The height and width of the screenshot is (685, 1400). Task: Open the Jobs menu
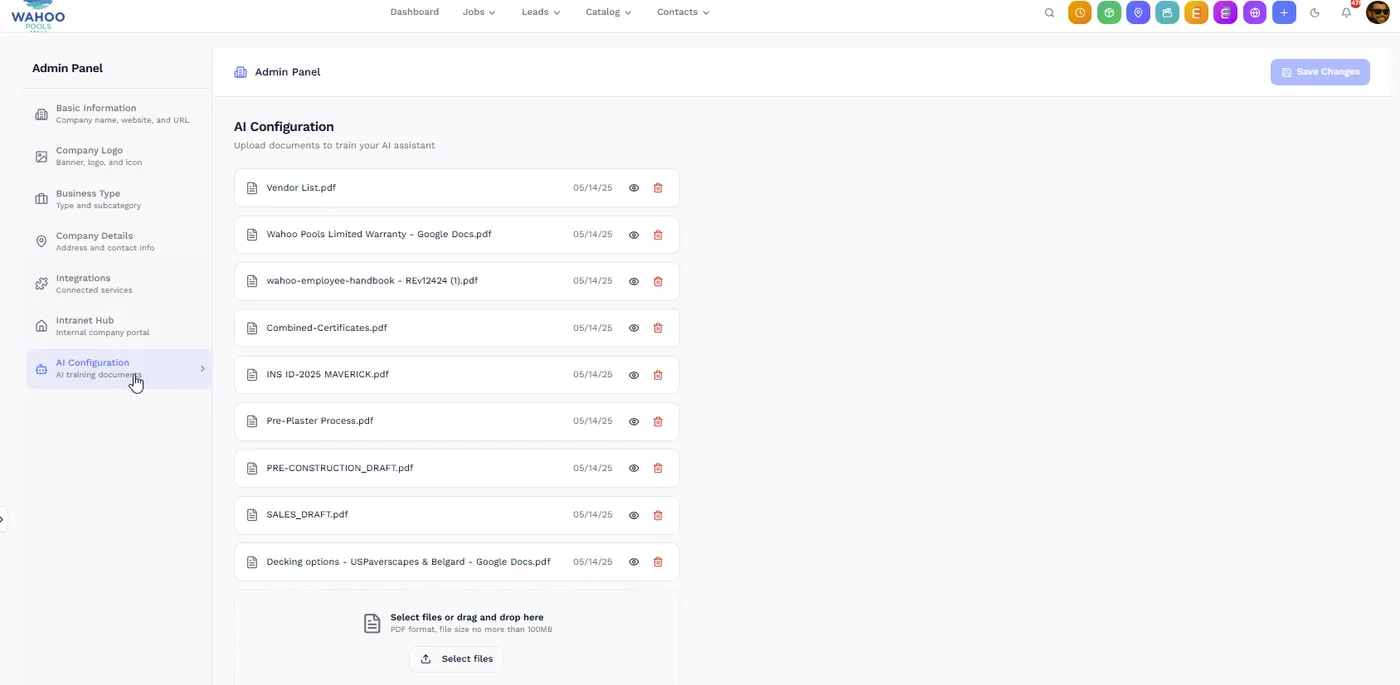coord(479,12)
